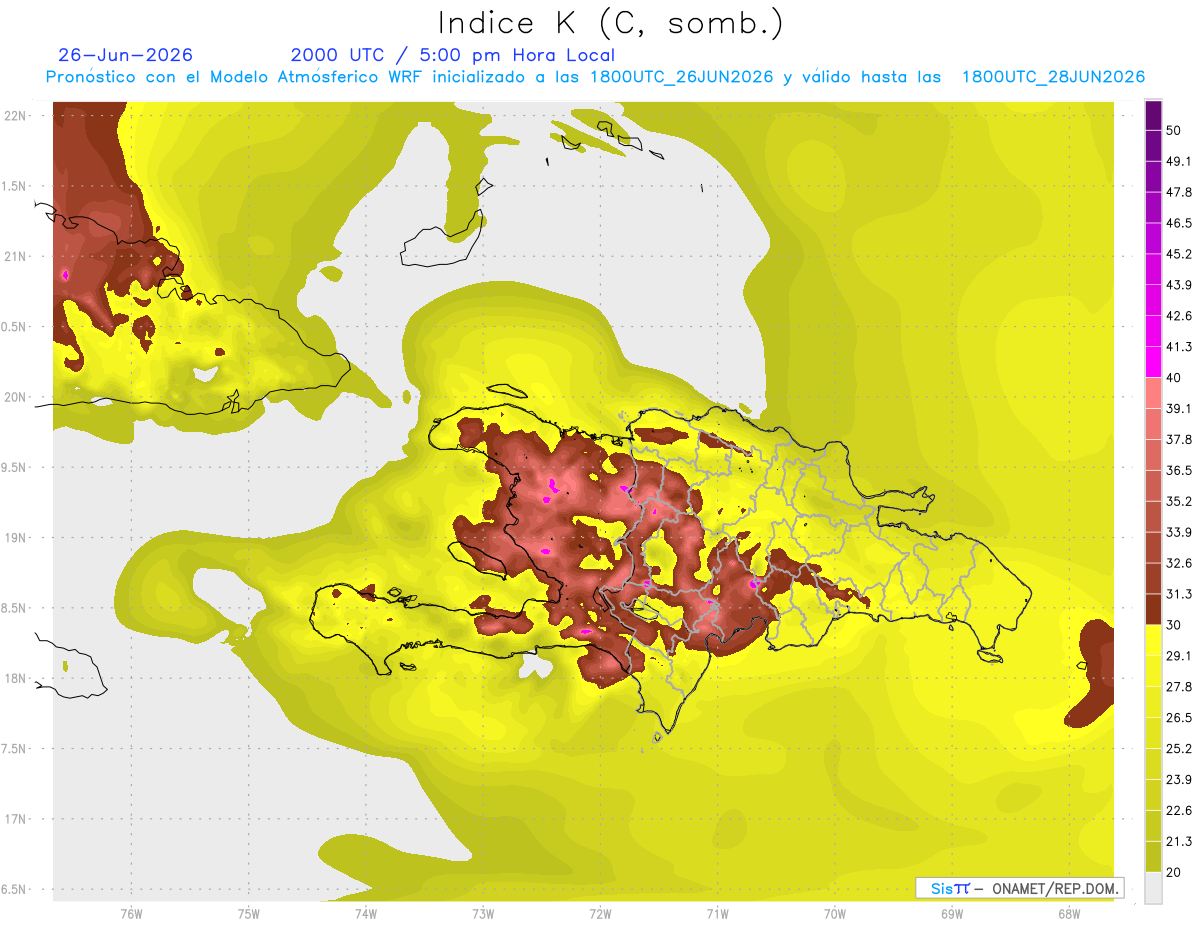Click the '68W' longitude label
Viewport: 1200px width, 927px height.
tap(1068, 913)
